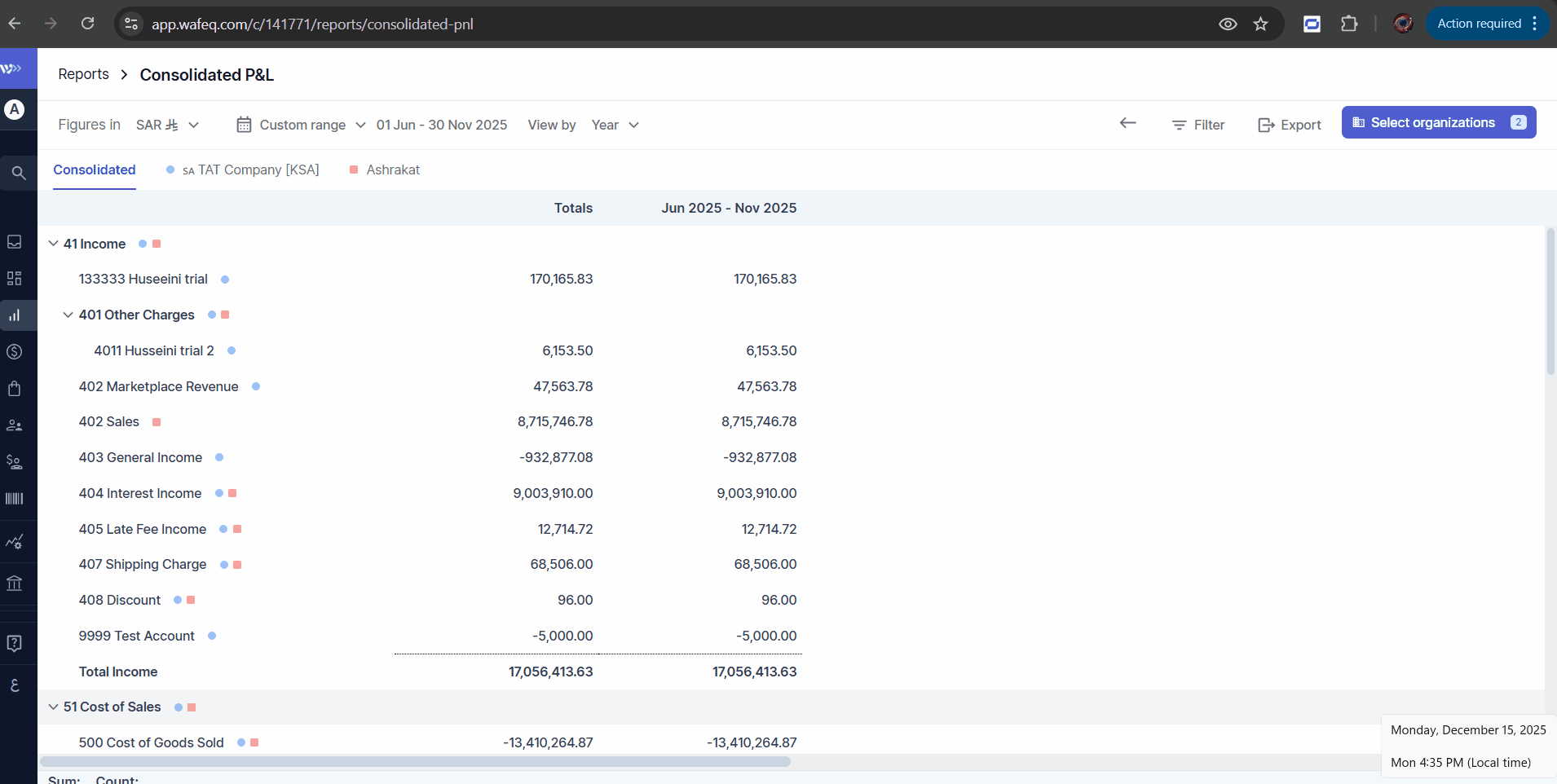Collapse the 401 Other Charges group

[x=68, y=315]
